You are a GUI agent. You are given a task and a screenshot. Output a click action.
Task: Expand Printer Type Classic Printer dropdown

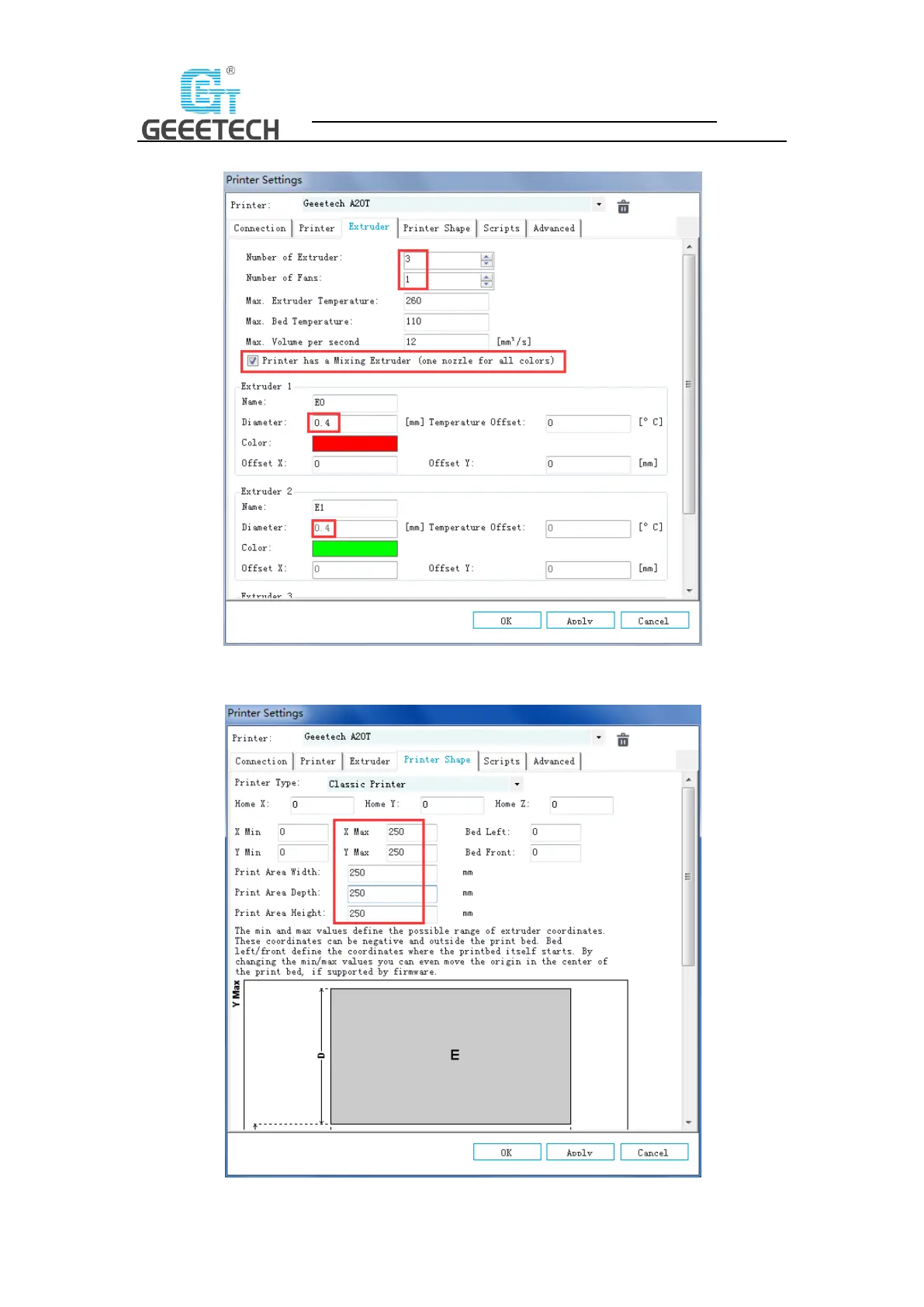tap(517, 784)
